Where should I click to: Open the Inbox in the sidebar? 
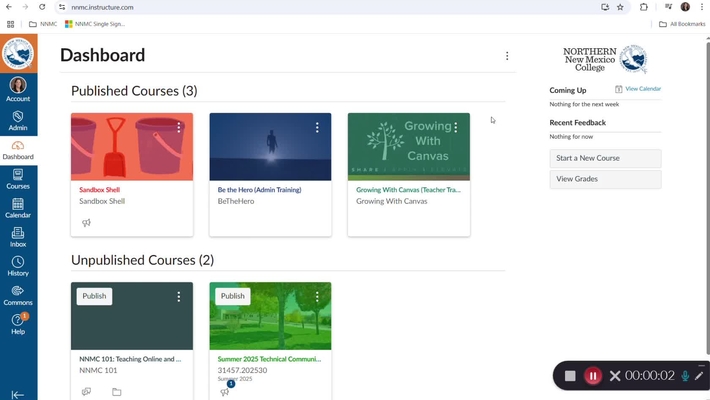coord(18,237)
